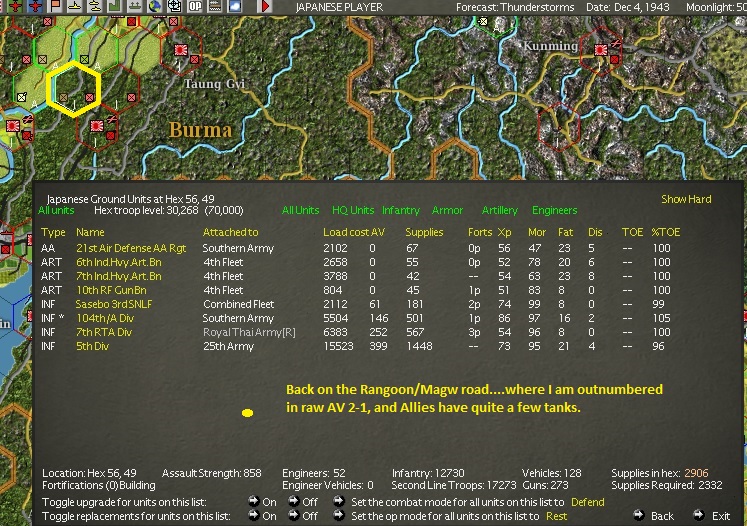This screenshot has width=747, height=526.
Task: Click the Back button
Action: click(x=654, y=516)
